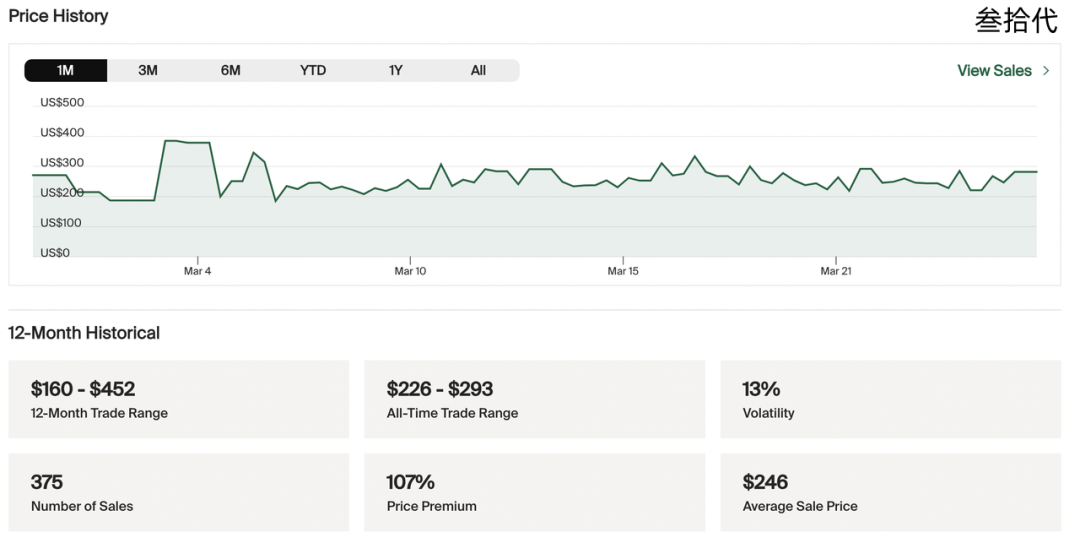Show All price history
1080x554 pixels.
[478, 70]
